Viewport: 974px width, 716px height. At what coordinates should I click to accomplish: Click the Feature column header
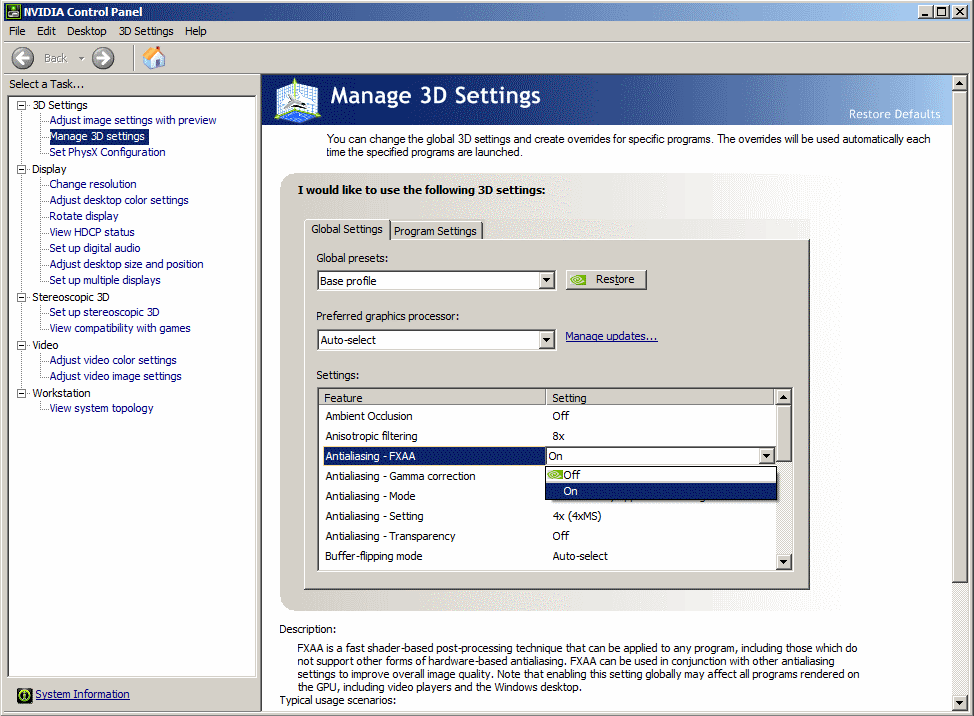pyautogui.click(x=432, y=397)
